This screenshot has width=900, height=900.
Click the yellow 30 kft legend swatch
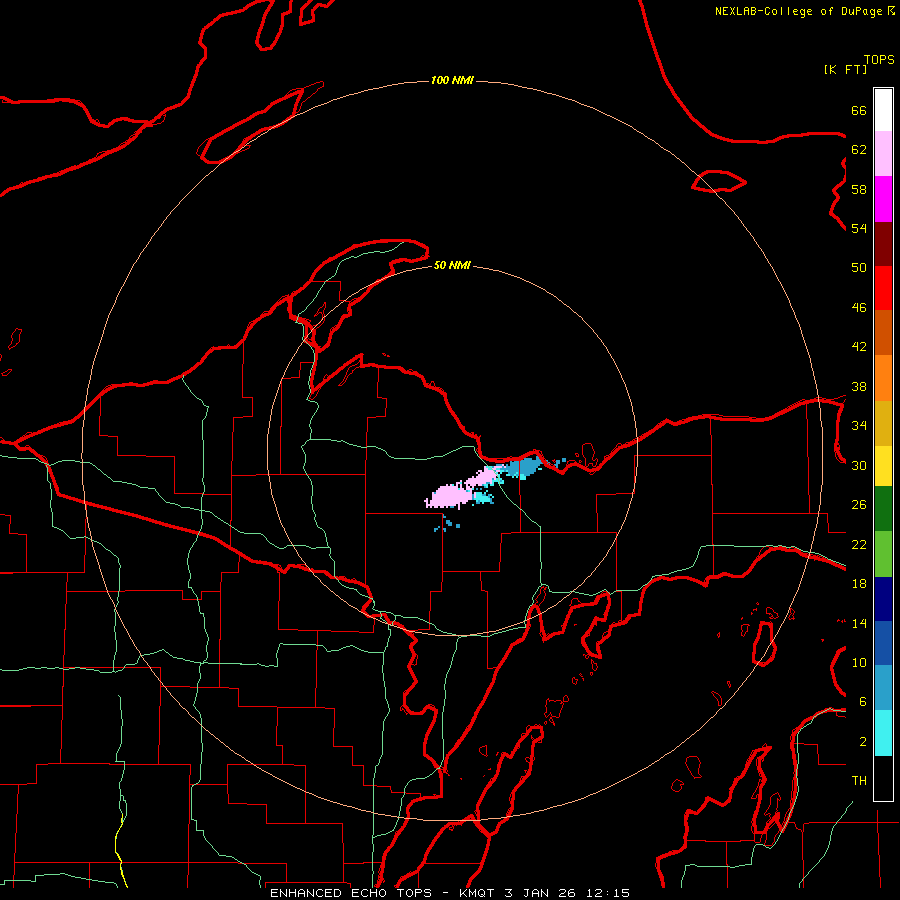883,466
